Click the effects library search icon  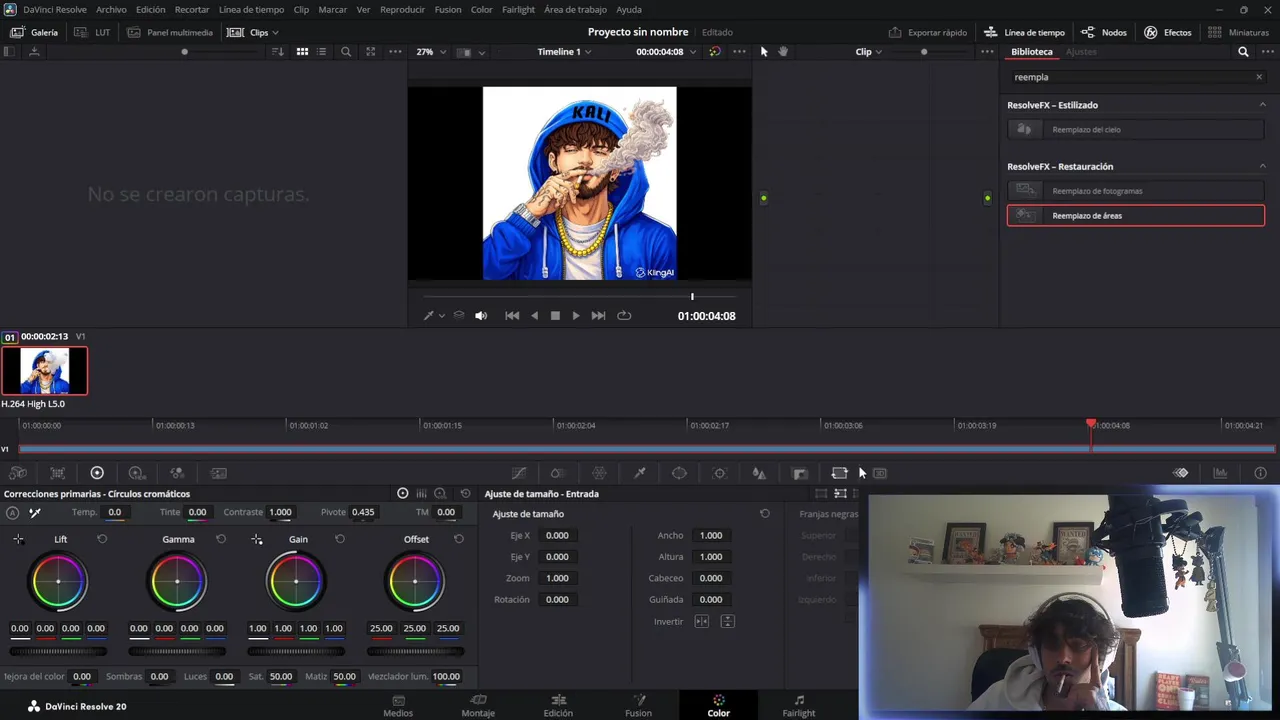[1243, 51]
